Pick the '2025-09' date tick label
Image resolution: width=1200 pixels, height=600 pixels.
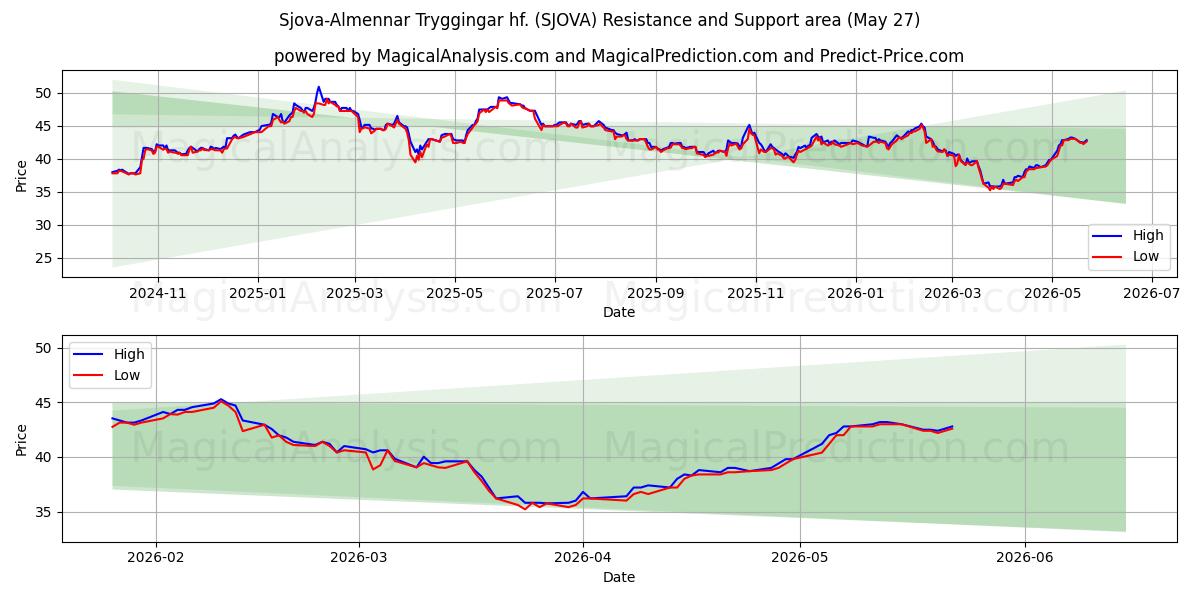(656, 295)
